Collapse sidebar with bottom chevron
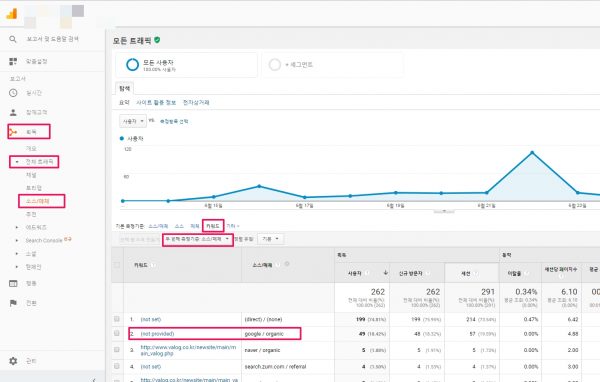This screenshot has width=600, height=382. pos(94,380)
